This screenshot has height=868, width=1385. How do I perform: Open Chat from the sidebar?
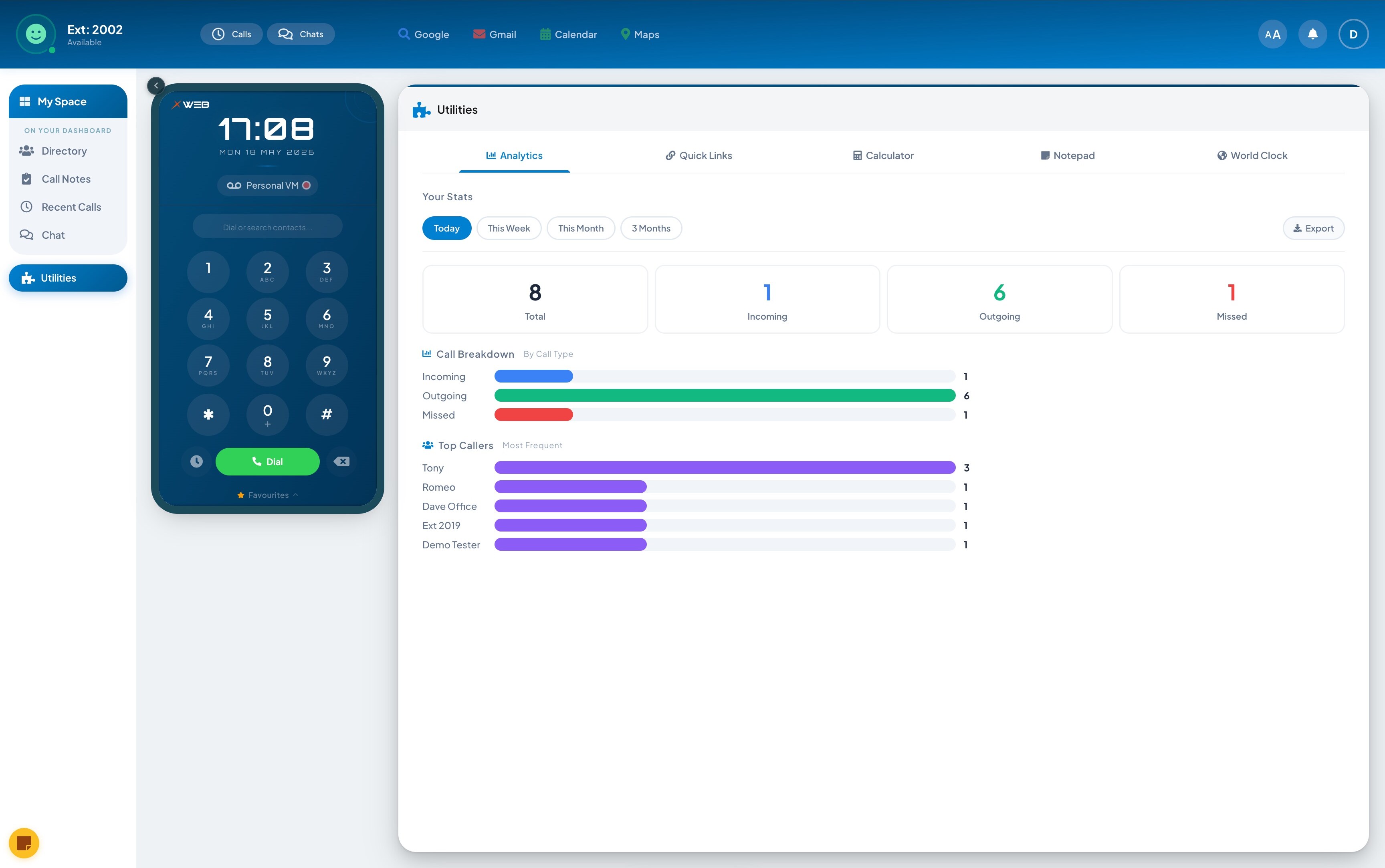click(x=68, y=236)
